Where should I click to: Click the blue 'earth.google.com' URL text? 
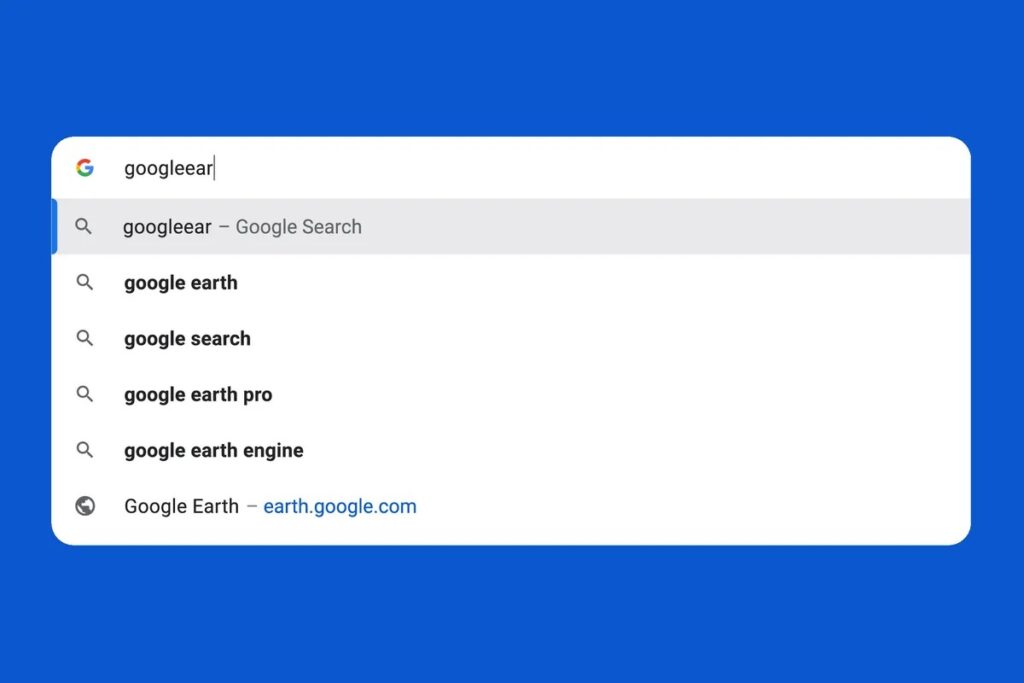point(340,506)
